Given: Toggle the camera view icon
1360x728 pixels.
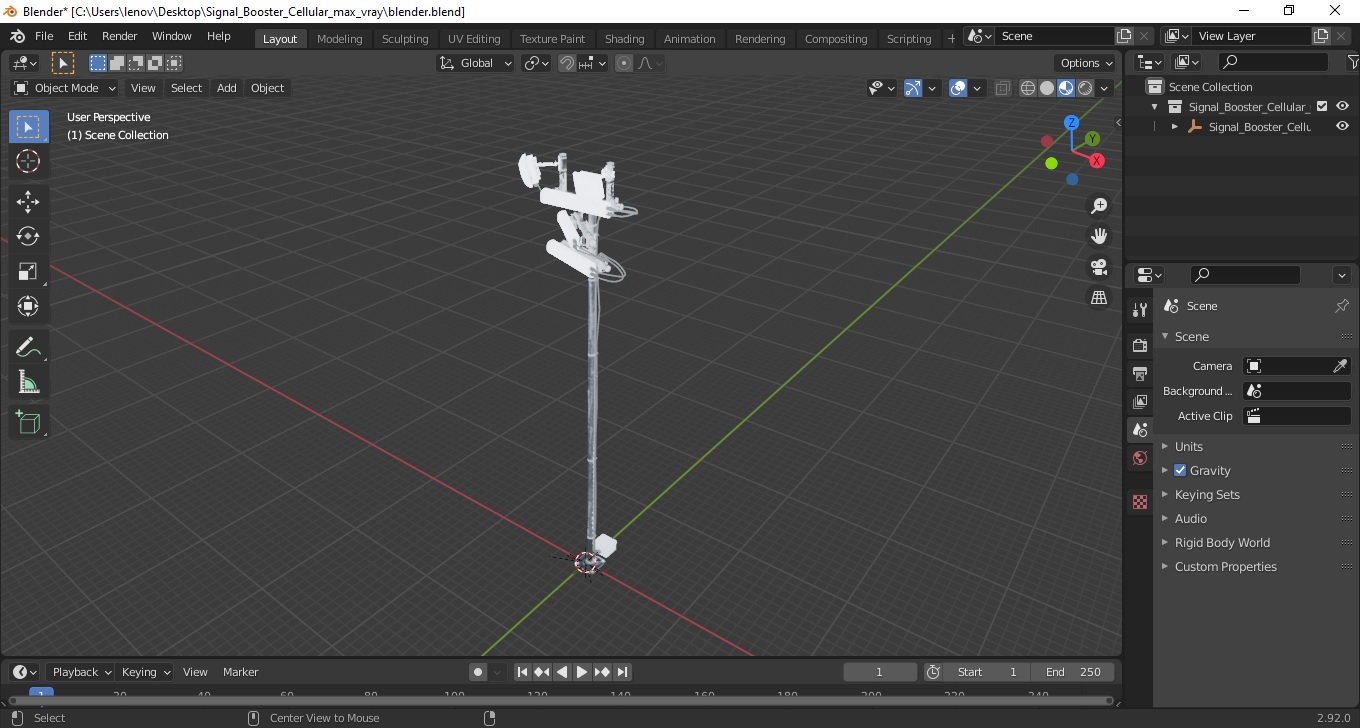Looking at the screenshot, I should coord(1099,267).
